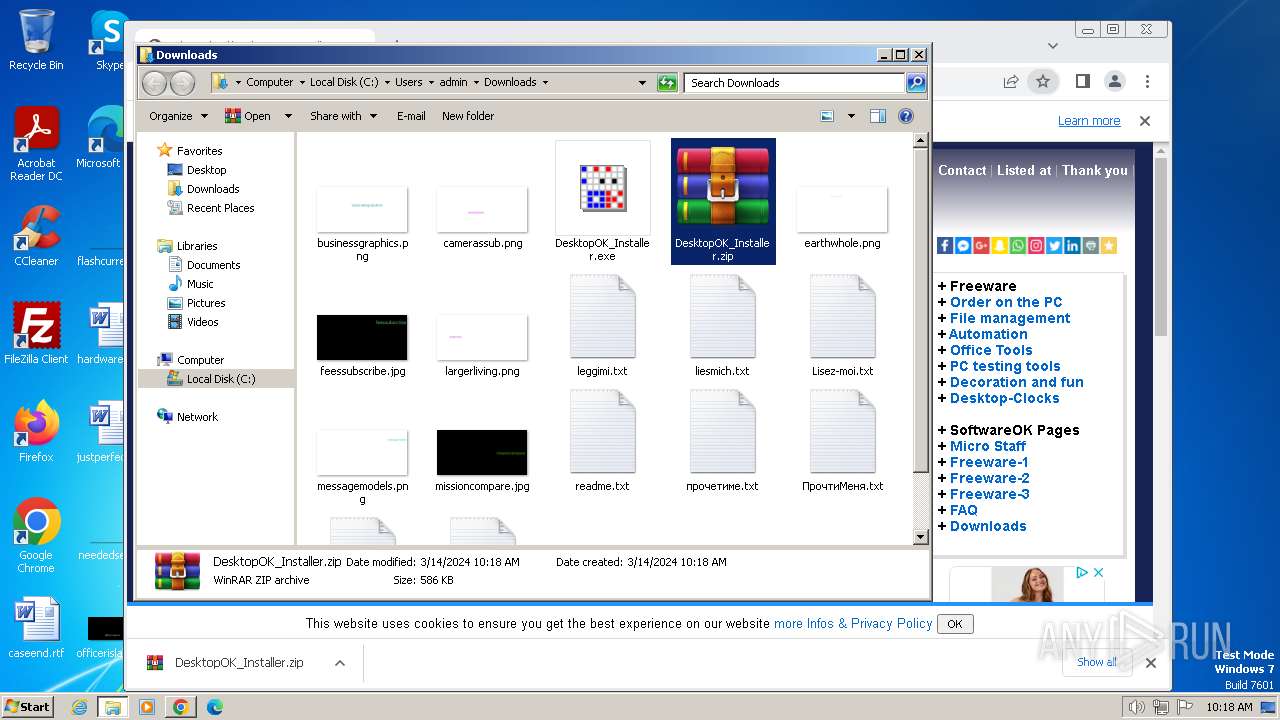The width and height of the screenshot is (1280, 720).
Task: Click the Start button on taskbar
Action: (28, 706)
